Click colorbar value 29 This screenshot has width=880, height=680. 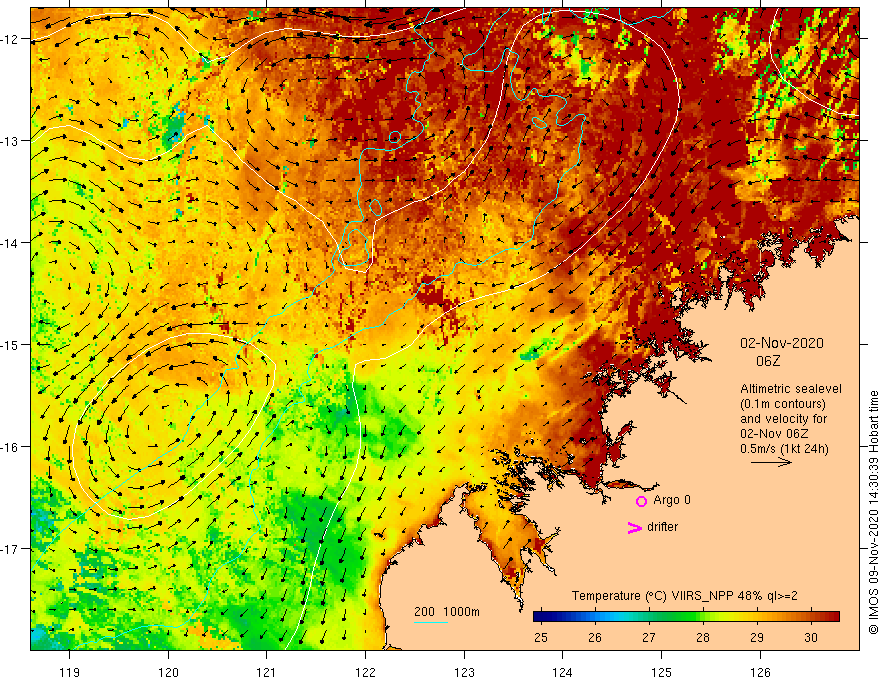tap(757, 638)
